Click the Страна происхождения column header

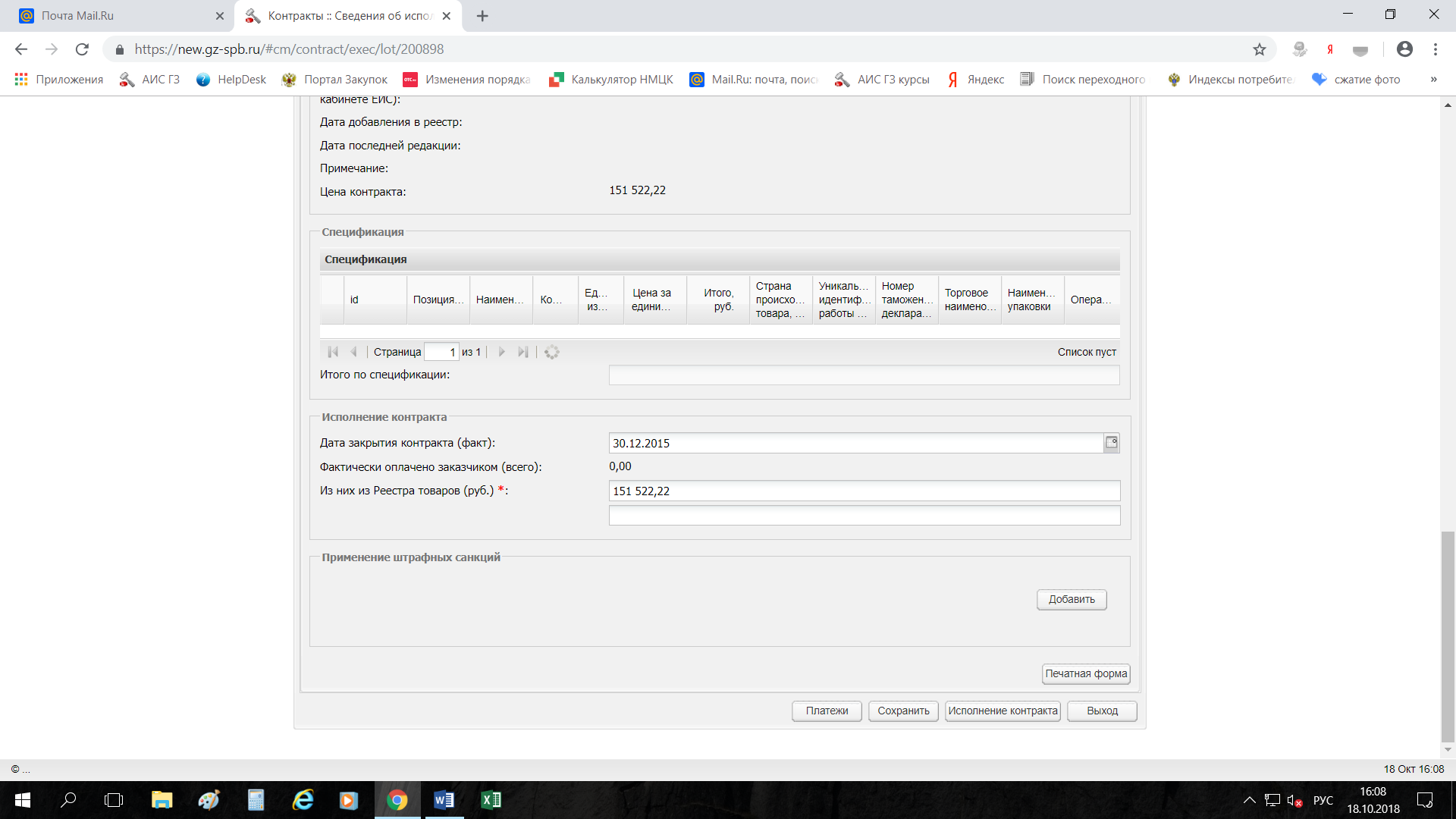(x=781, y=300)
